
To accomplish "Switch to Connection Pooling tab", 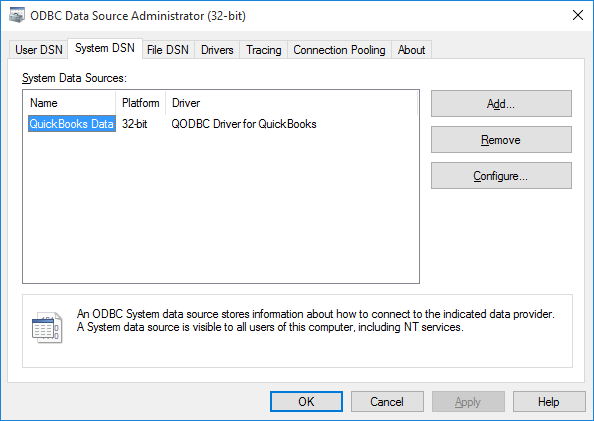I will click(339, 50).
